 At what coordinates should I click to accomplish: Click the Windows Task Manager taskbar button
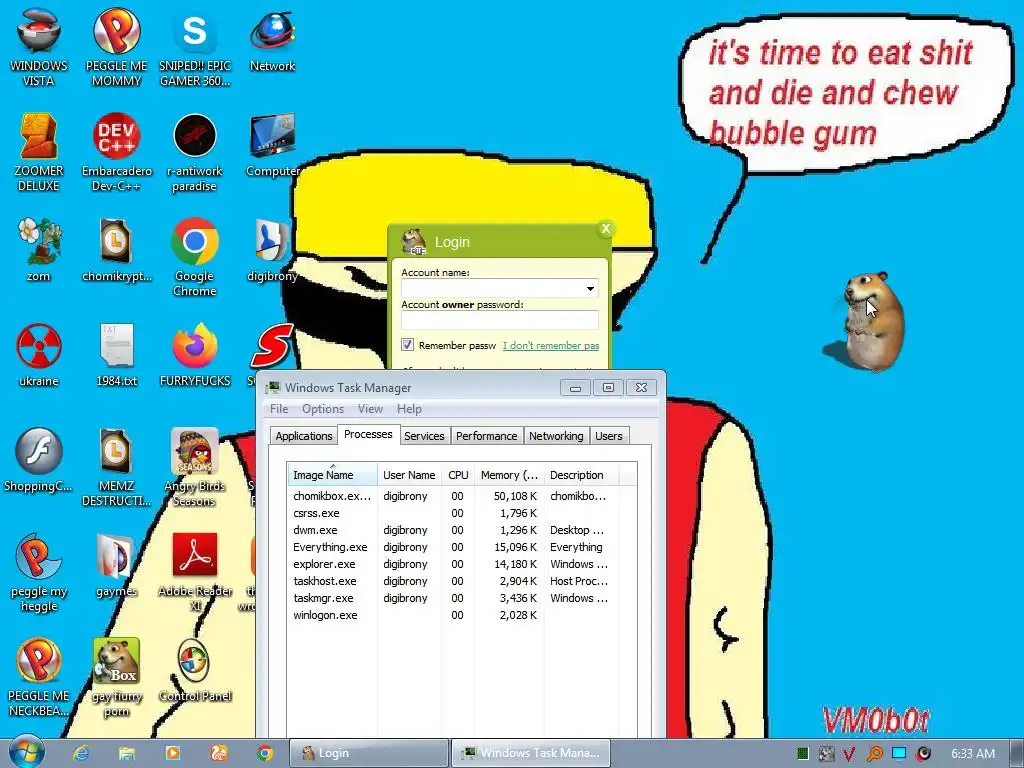(x=531, y=753)
